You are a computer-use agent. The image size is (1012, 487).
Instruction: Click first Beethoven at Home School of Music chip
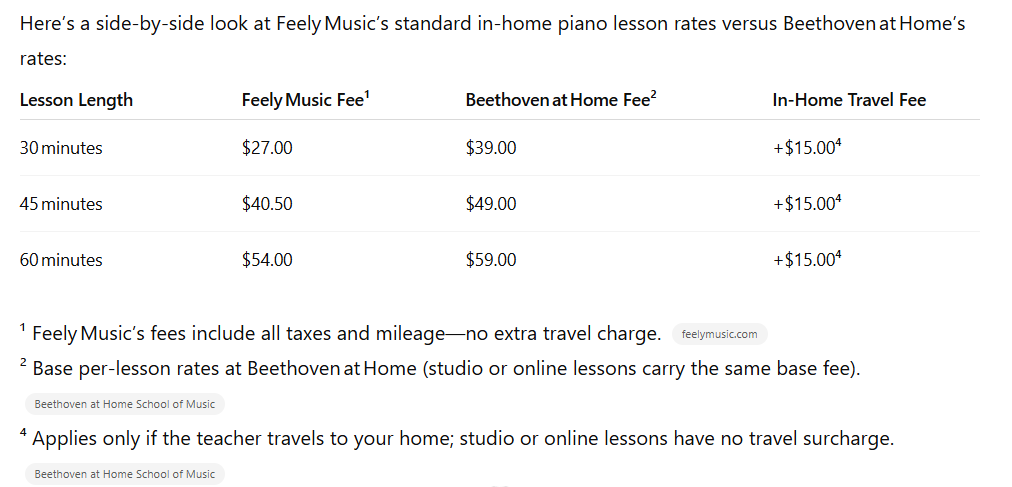(124, 404)
